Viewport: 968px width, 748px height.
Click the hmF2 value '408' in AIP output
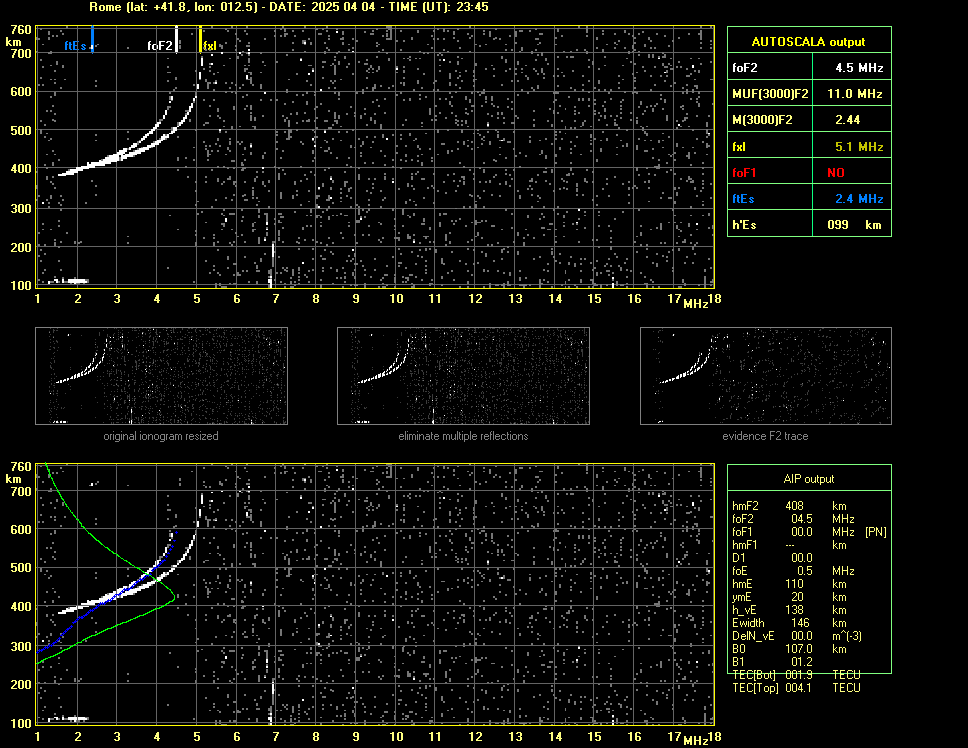(x=794, y=506)
